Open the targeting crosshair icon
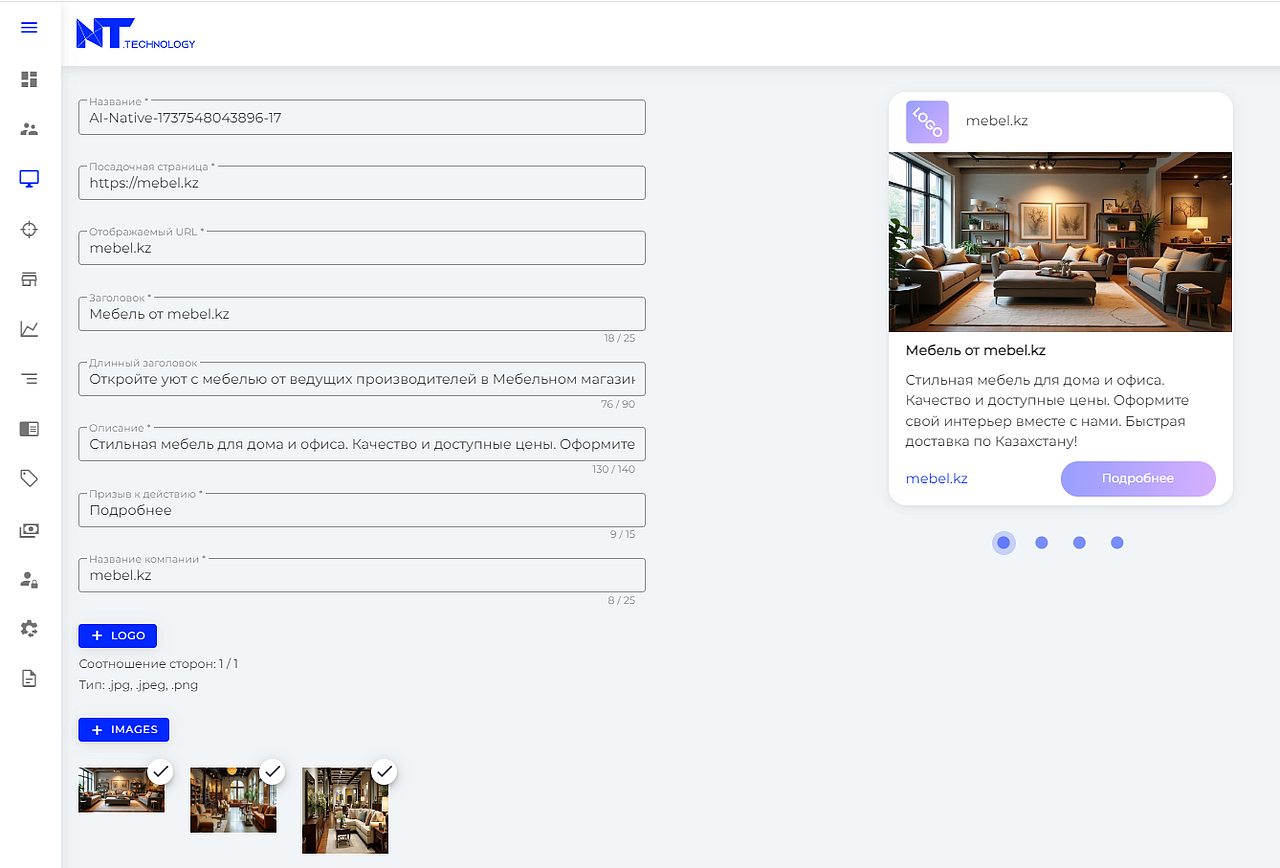This screenshot has height=868, width=1280. [x=29, y=229]
